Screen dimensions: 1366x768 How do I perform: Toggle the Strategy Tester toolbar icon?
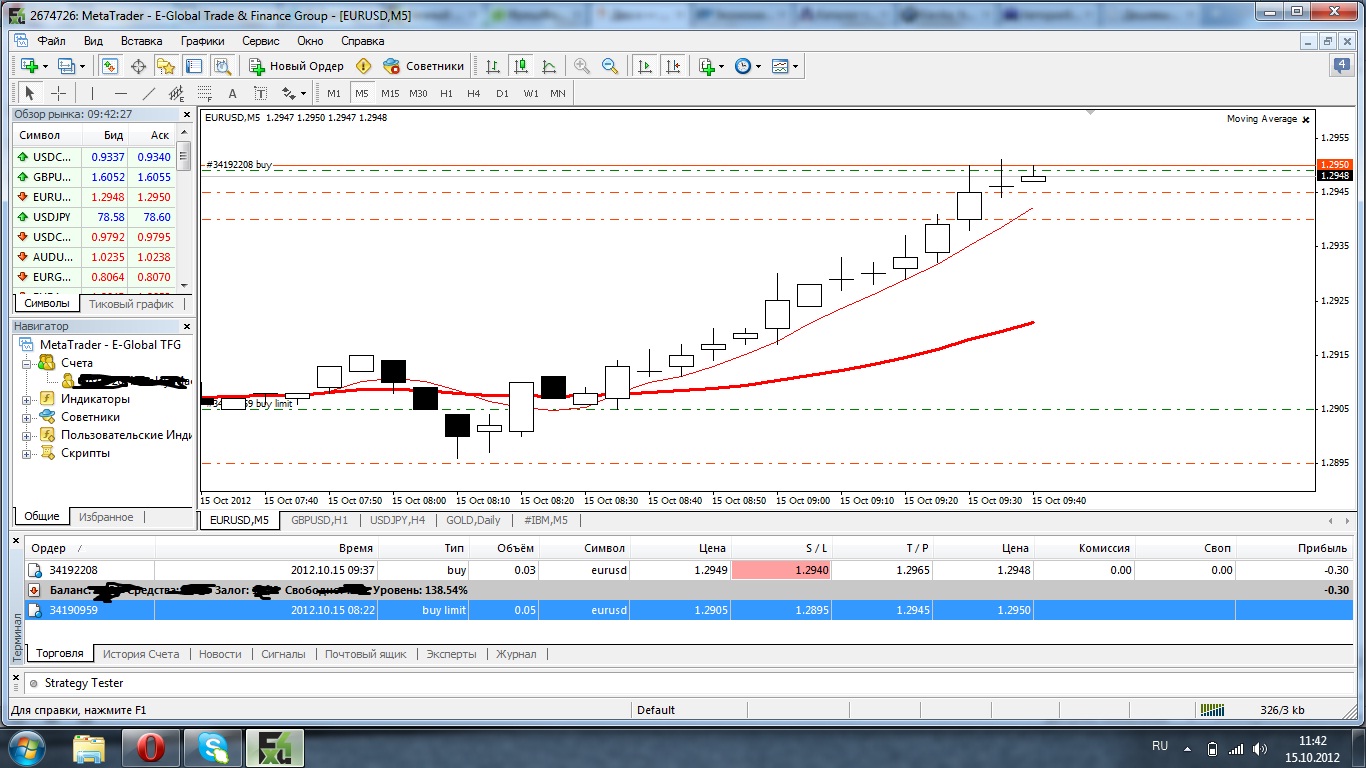(x=222, y=66)
